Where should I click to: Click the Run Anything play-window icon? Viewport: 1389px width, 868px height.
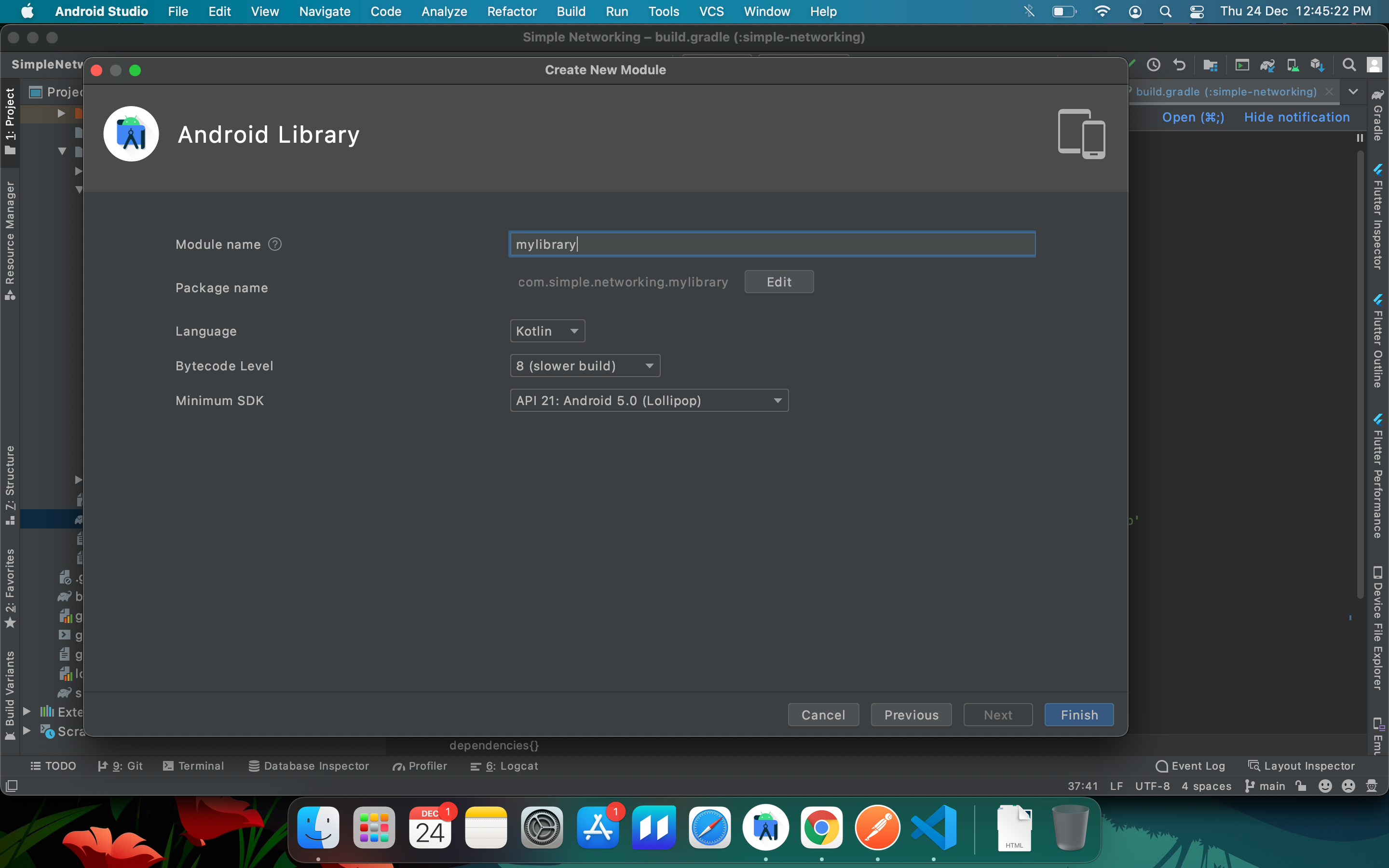coord(1241,65)
